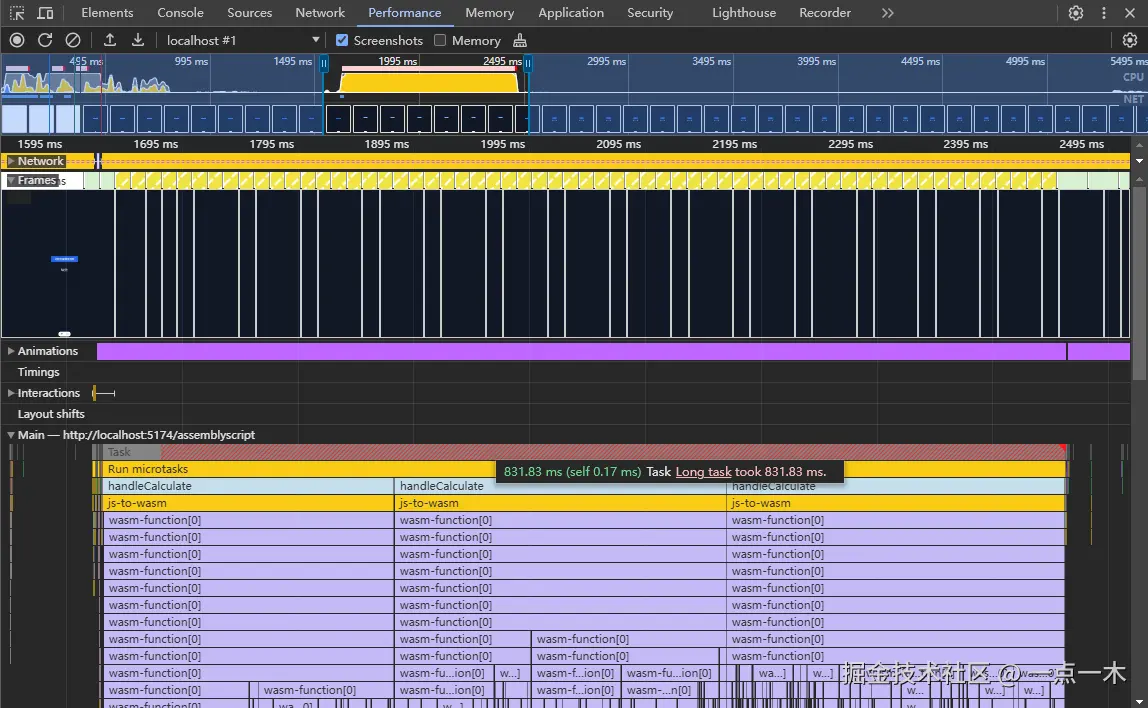
Task: Click the load profile upload icon
Action: tap(110, 40)
